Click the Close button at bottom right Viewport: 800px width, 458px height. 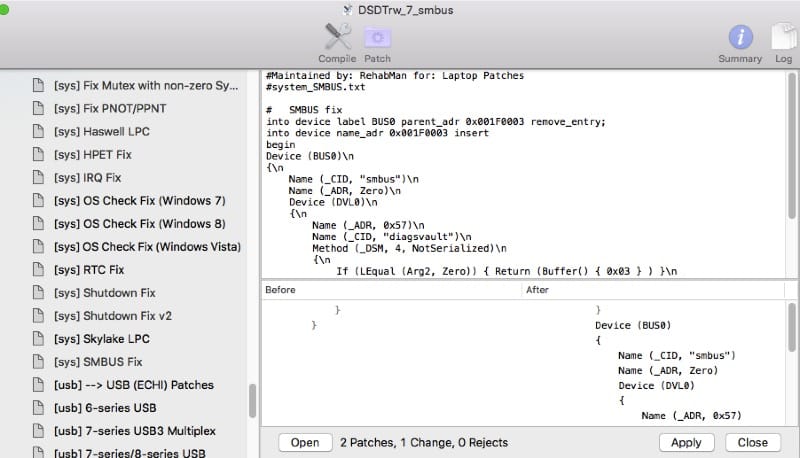(753, 442)
